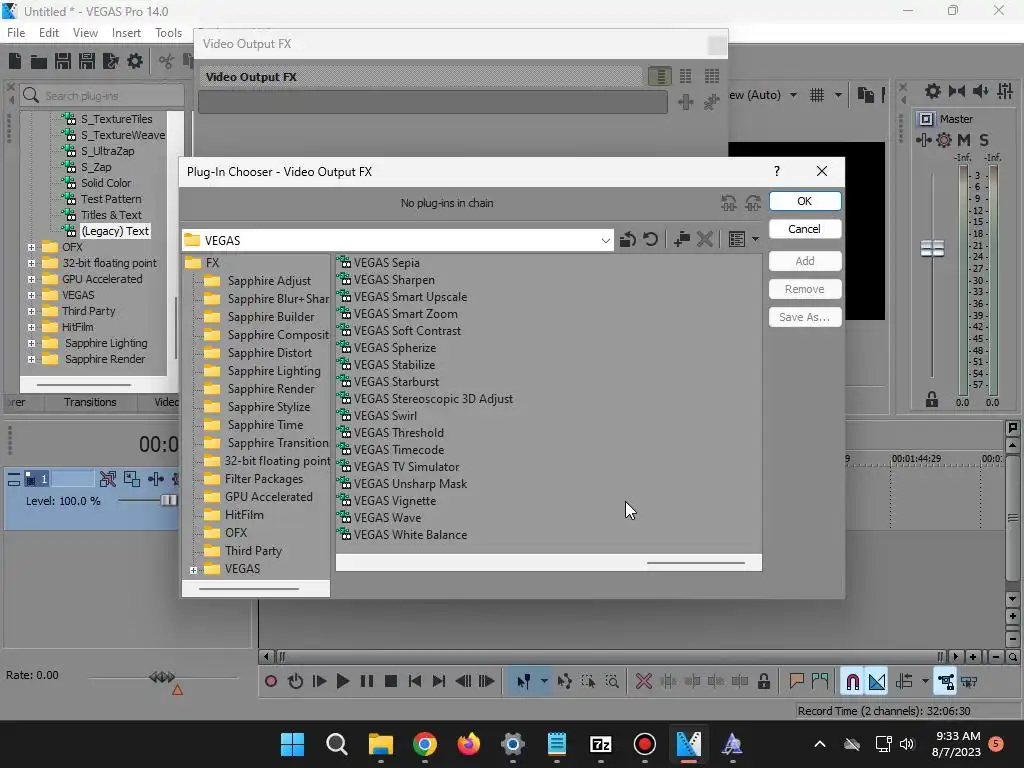This screenshot has height=768, width=1024.
Task: Expand 32-bit floating point in plug-ins panel
Action: click(31, 263)
